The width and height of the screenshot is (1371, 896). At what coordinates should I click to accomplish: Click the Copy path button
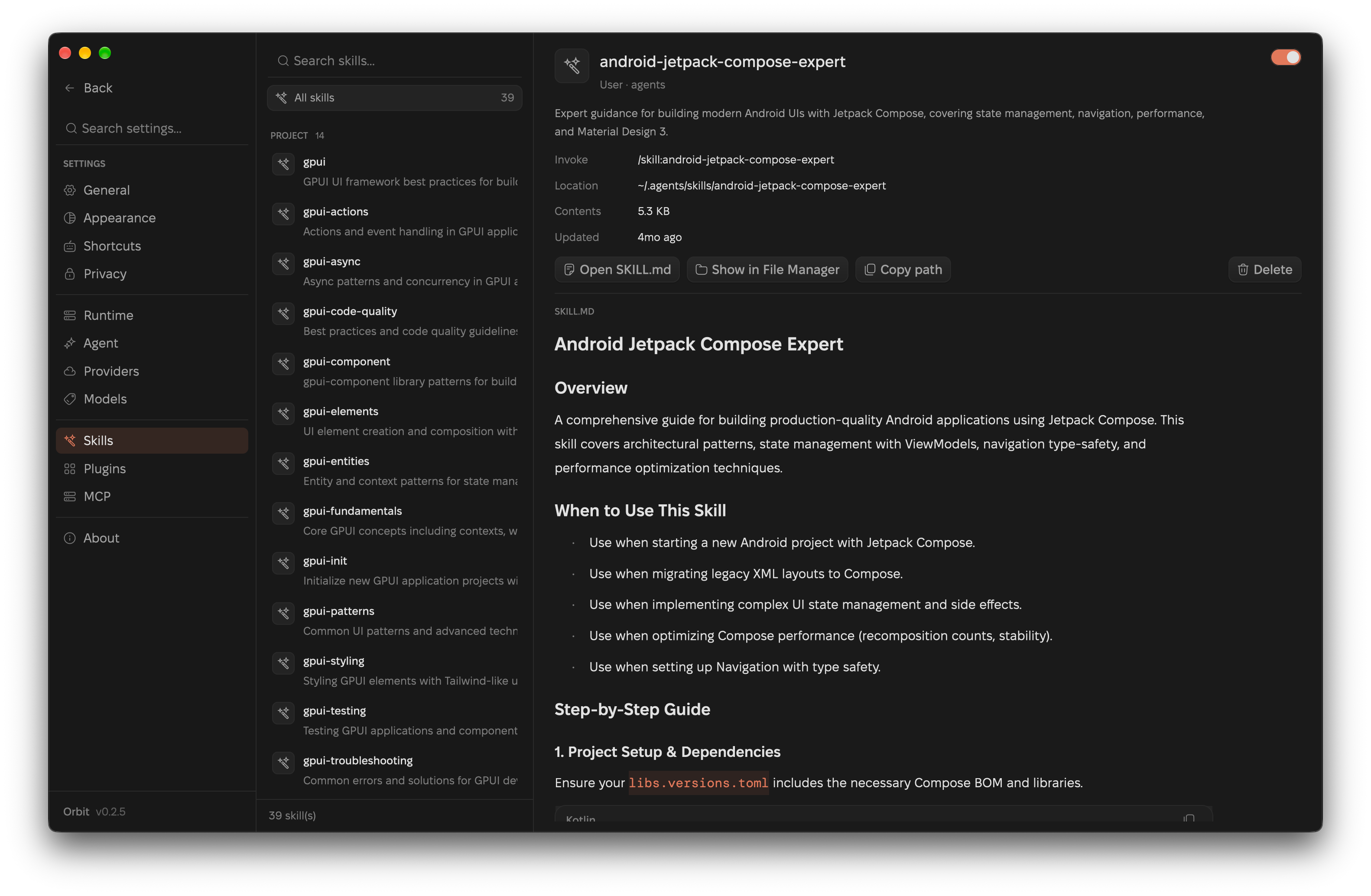(x=903, y=269)
